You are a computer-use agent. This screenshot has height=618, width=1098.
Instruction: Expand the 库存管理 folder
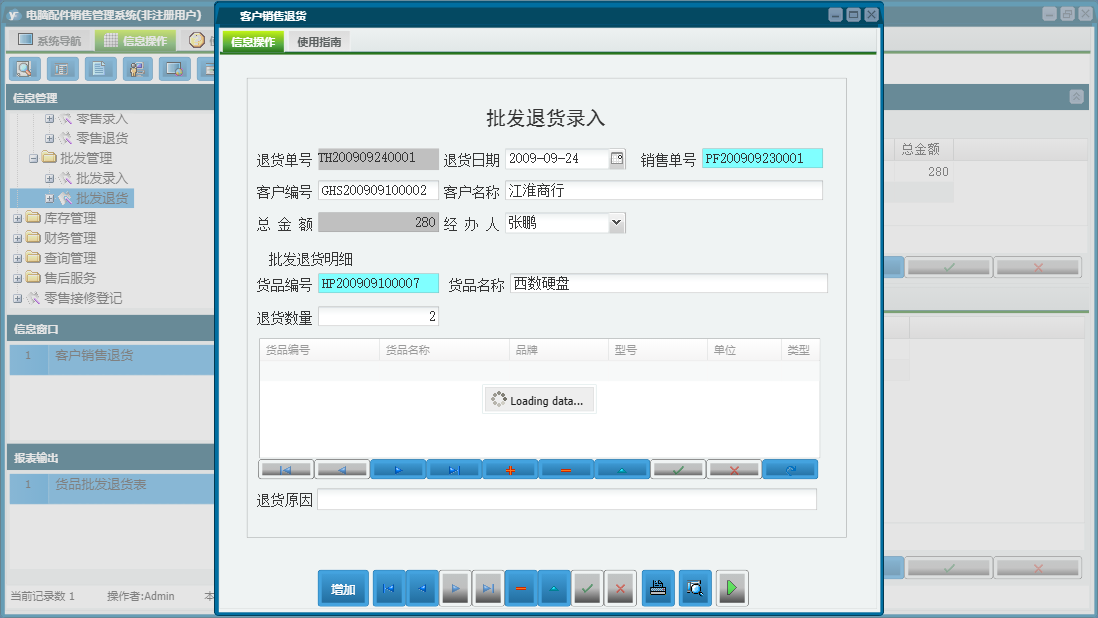click(18, 218)
